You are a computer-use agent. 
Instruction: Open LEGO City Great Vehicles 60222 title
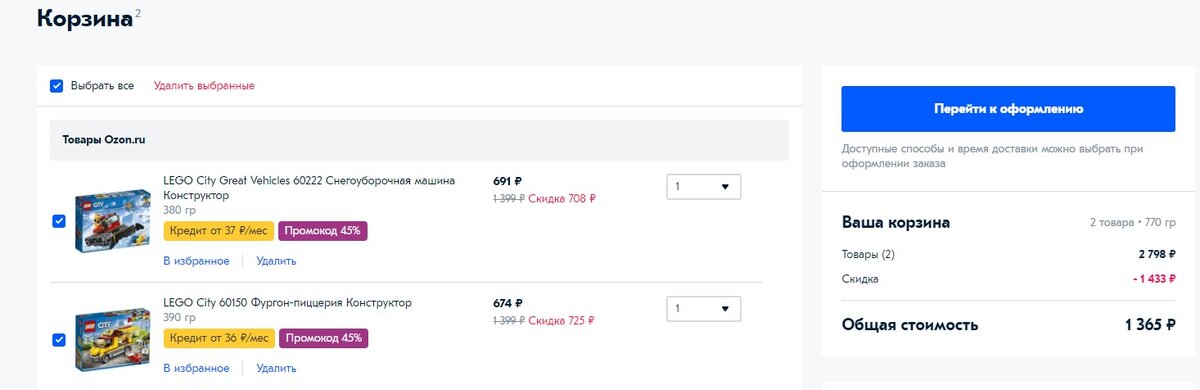[309, 188]
